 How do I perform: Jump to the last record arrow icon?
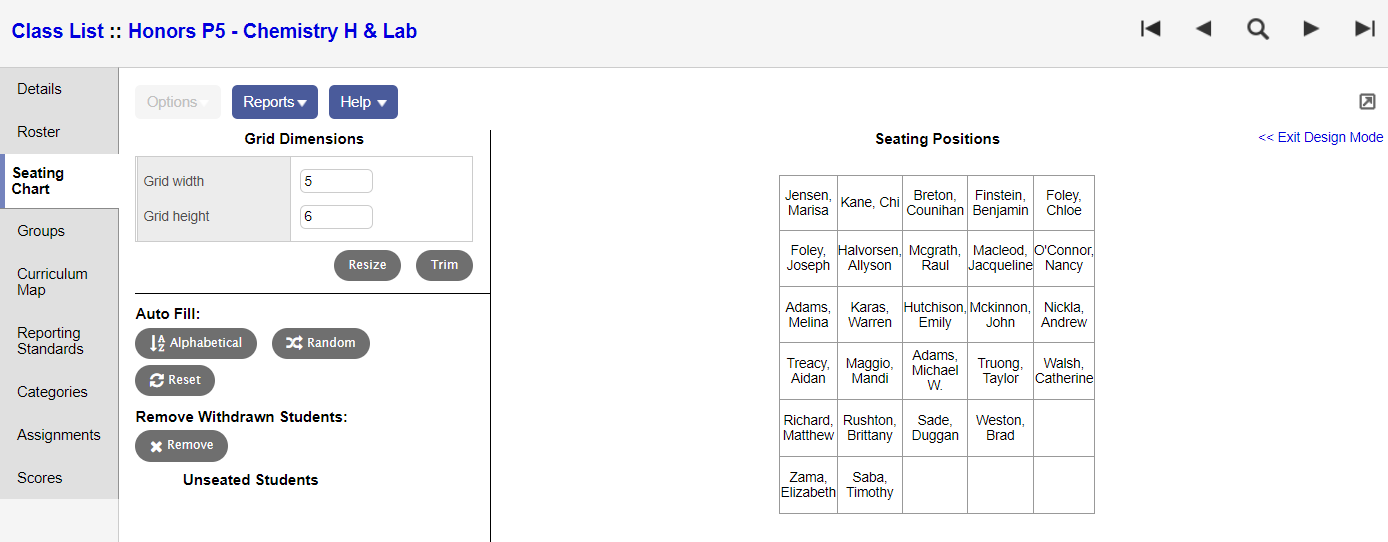click(x=1364, y=29)
